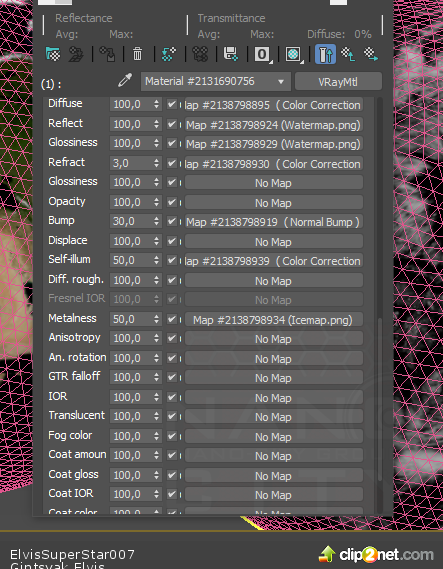Viewport: 443px width, 569px height.
Task: Click the VRayMtl material type button
Action: [338, 81]
